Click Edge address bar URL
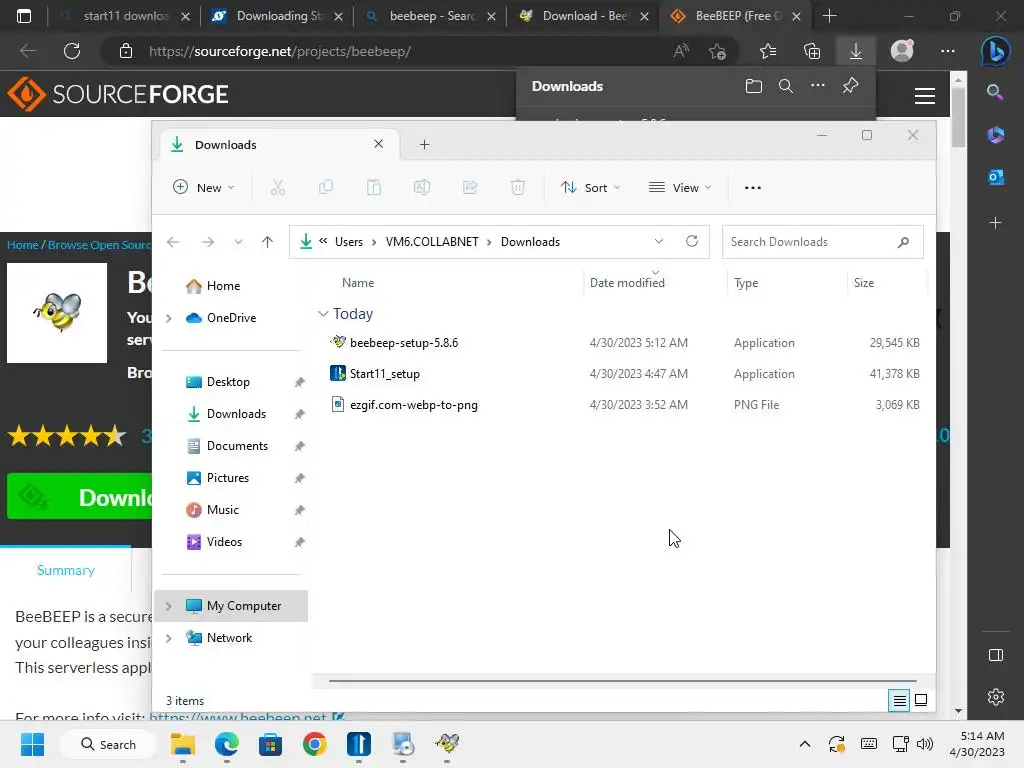The width and height of the screenshot is (1024, 768). [280, 51]
